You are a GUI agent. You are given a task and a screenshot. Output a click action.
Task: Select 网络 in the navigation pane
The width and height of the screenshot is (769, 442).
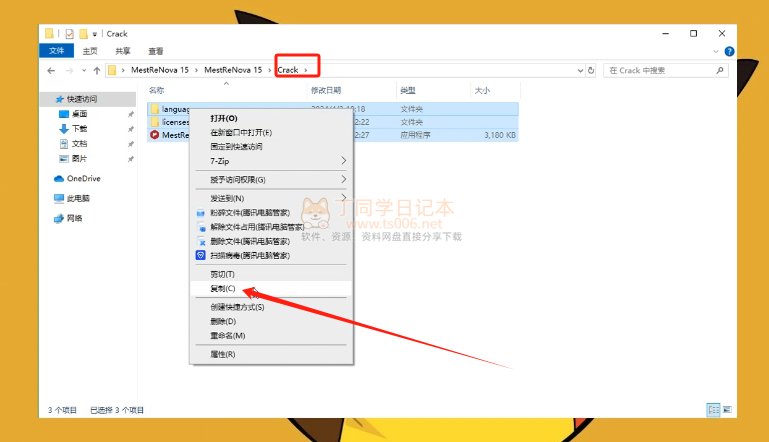pos(74,218)
